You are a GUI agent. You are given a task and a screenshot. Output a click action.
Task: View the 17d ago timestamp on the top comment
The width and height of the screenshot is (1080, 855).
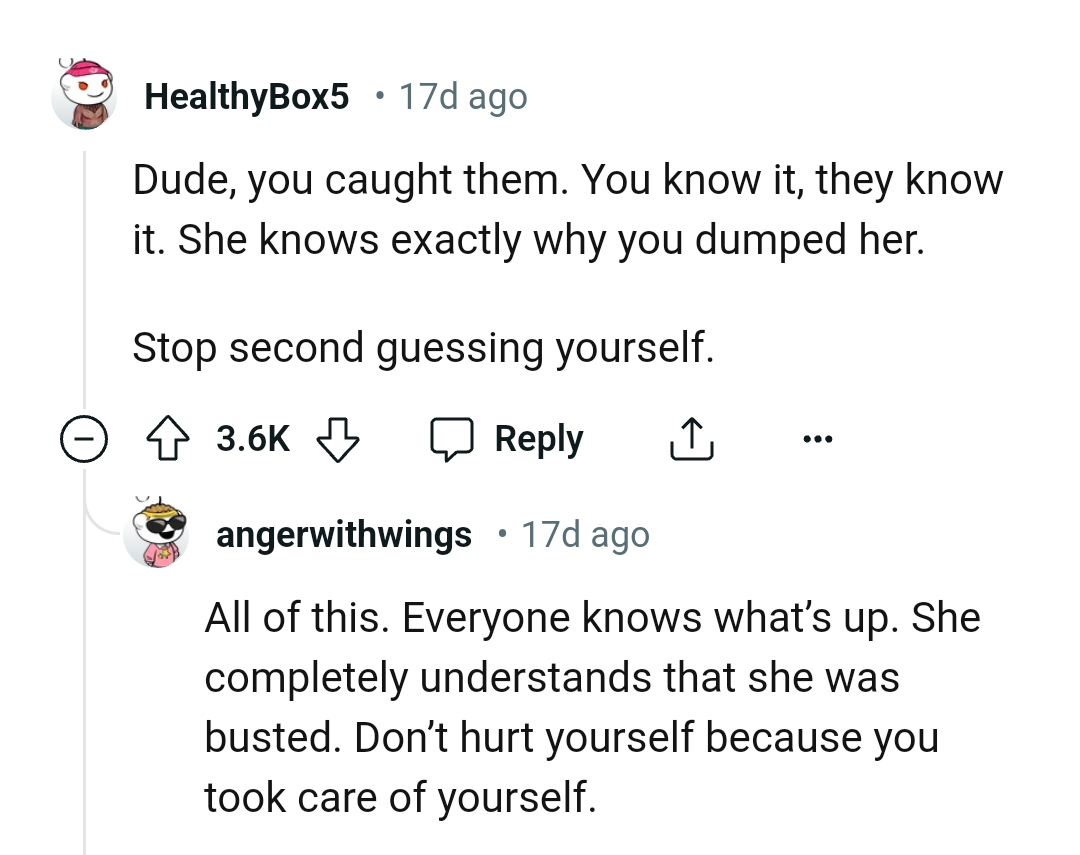tap(463, 96)
